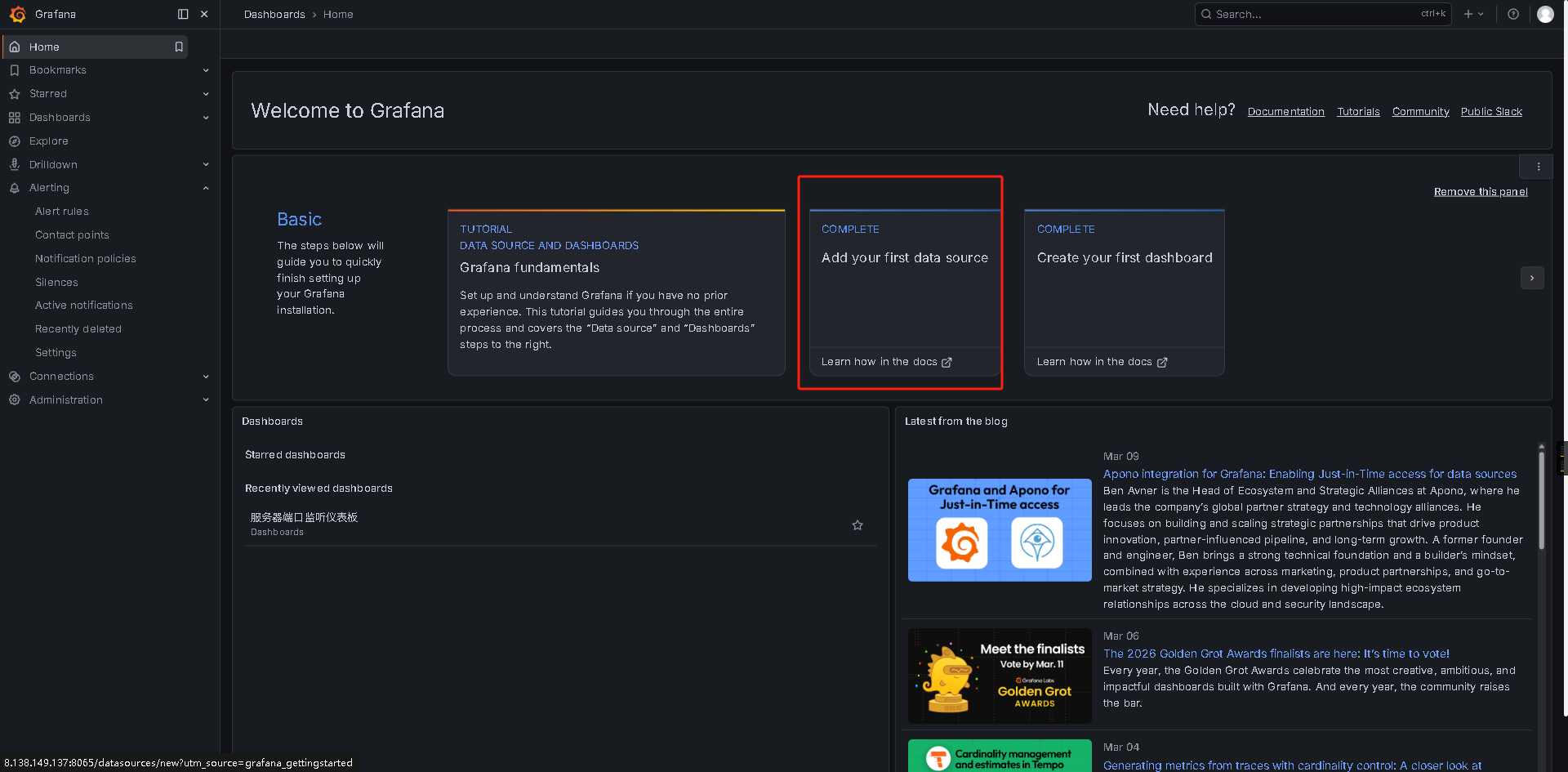The height and width of the screenshot is (772, 1568).
Task: Click the Grafana and Apono thumbnail
Action: click(x=1000, y=530)
